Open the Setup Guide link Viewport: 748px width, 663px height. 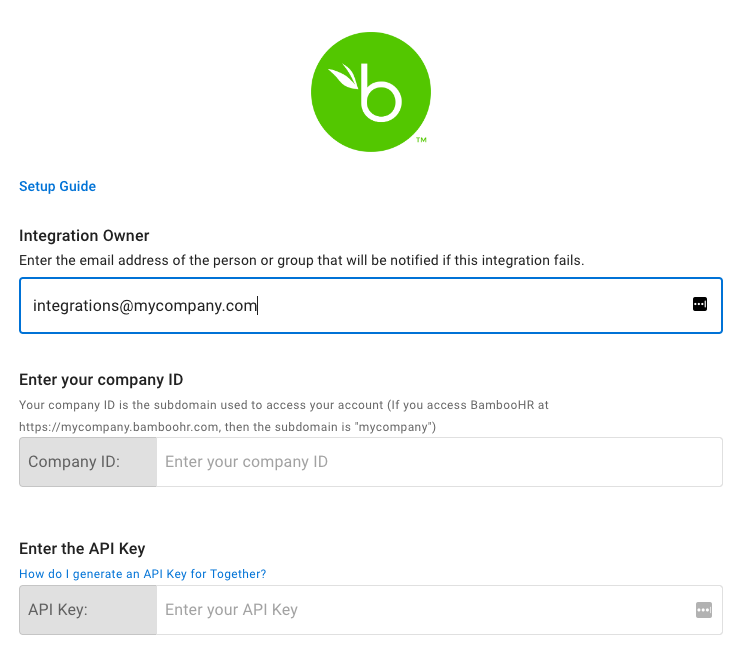(58, 186)
